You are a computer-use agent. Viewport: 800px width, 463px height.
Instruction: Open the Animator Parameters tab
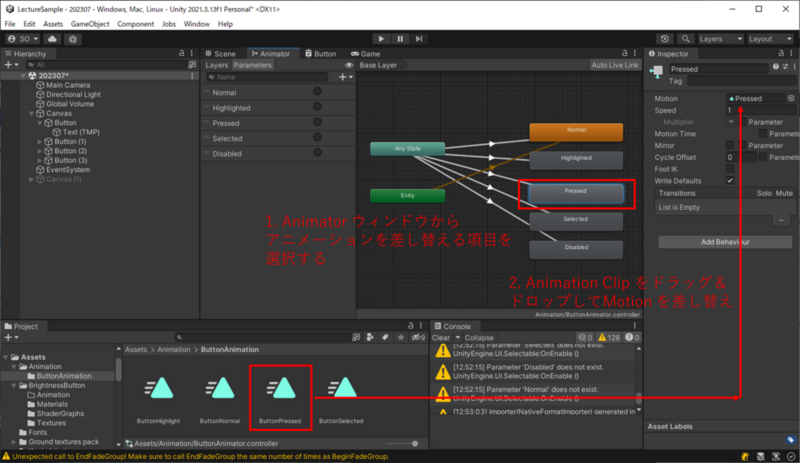tap(253, 65)
